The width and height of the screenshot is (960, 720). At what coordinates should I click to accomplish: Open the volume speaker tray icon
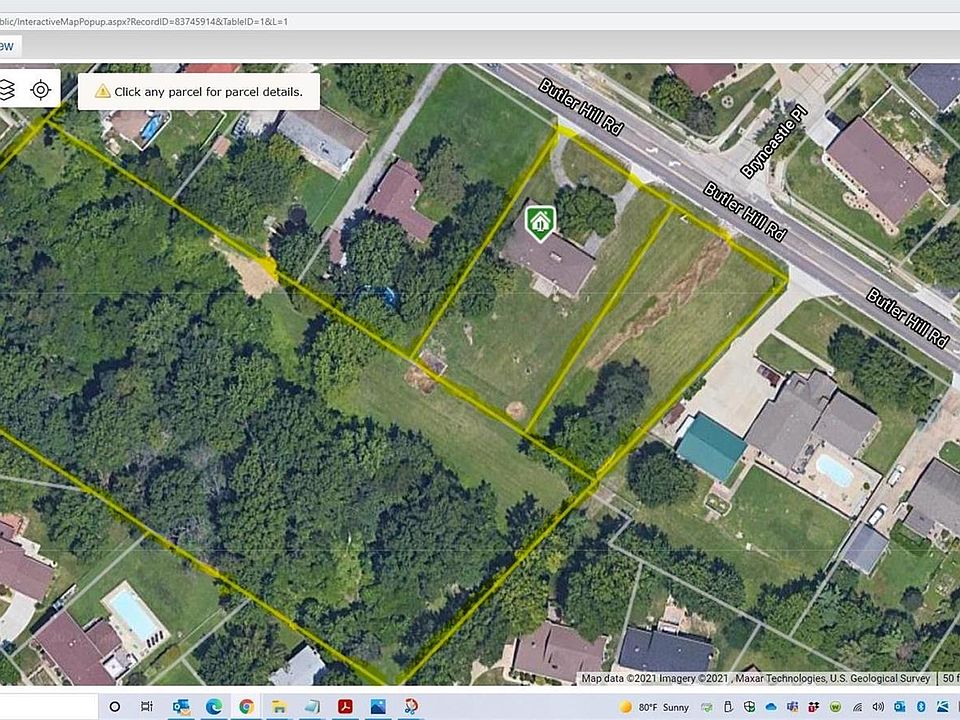[878, 707]
